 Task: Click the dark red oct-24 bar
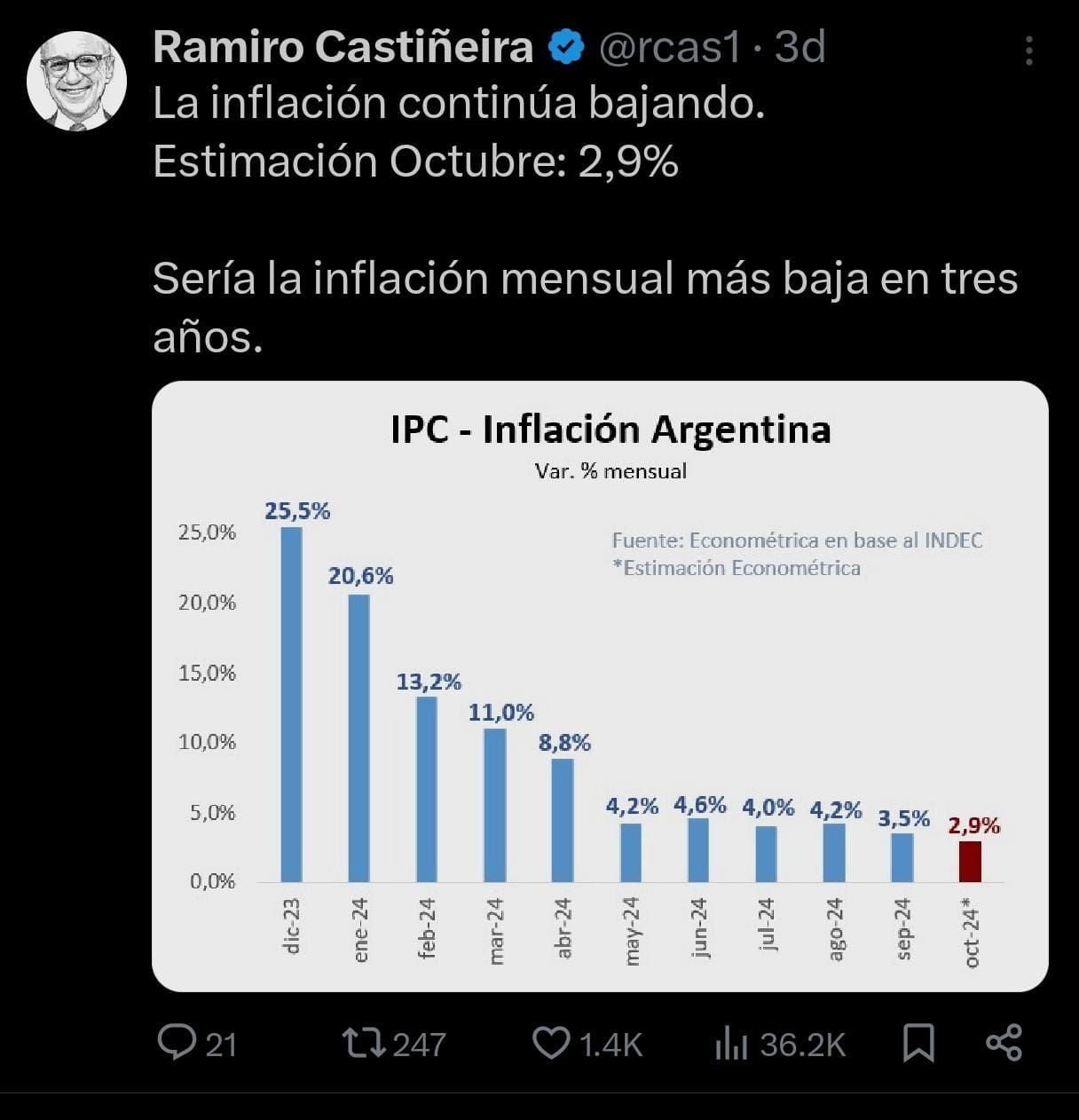[970, 861]
